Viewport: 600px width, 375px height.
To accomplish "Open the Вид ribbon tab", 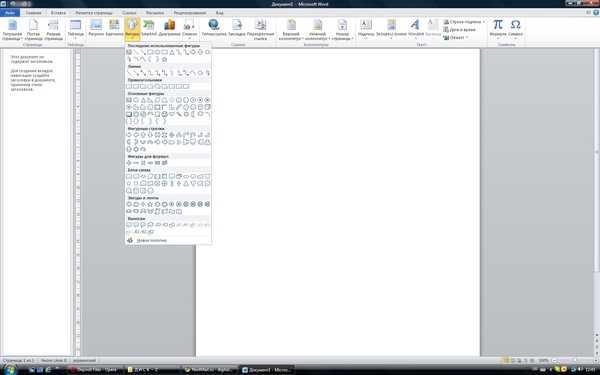I will click(x=219, y=13).
